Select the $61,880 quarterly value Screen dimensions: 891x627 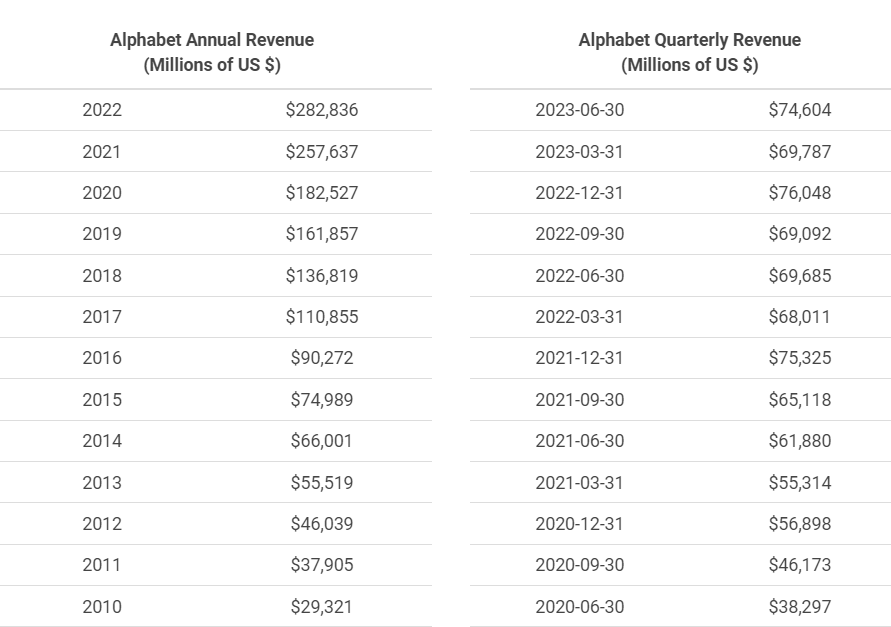799,441
